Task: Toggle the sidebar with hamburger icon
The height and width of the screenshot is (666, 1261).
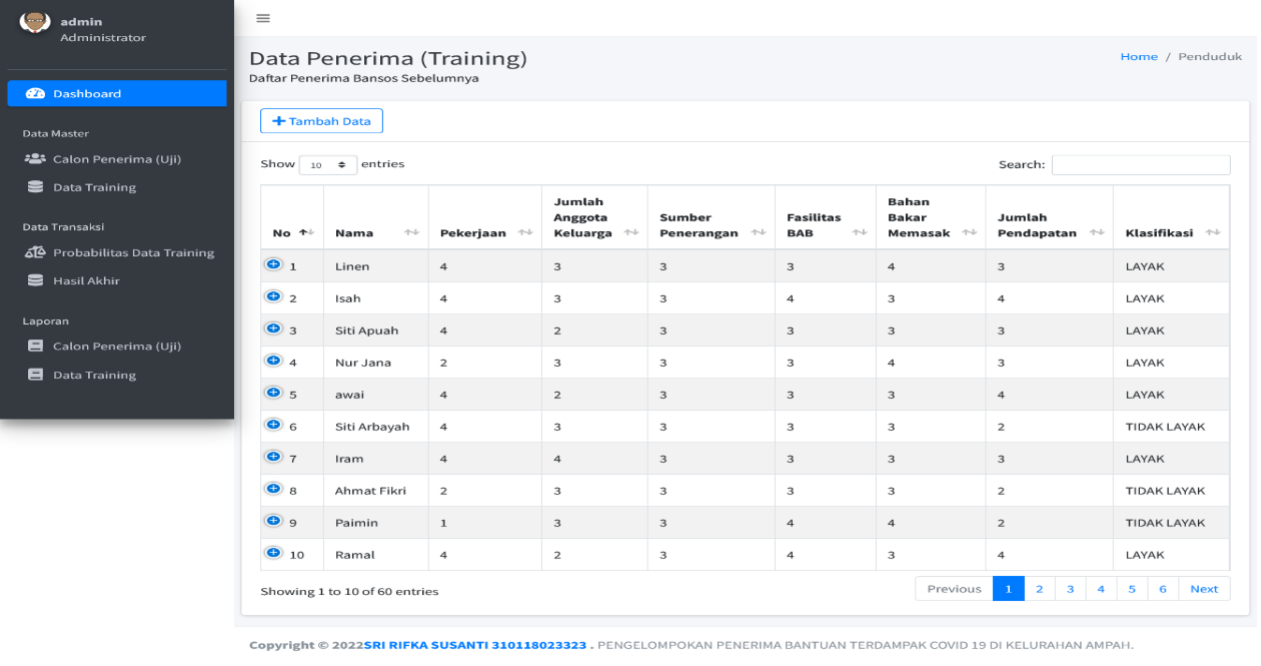Action: point(263,18)
